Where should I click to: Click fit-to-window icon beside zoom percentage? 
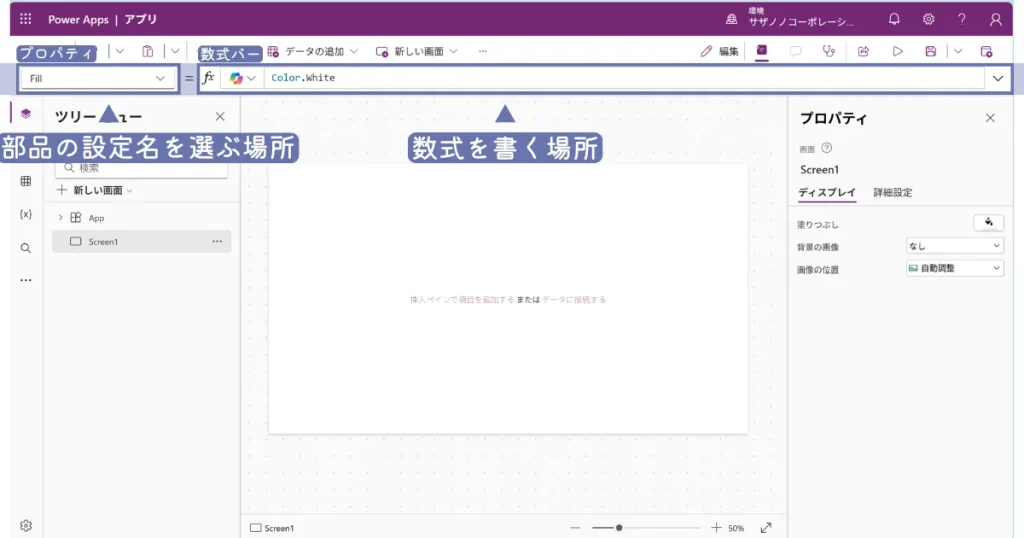point(766,528)
